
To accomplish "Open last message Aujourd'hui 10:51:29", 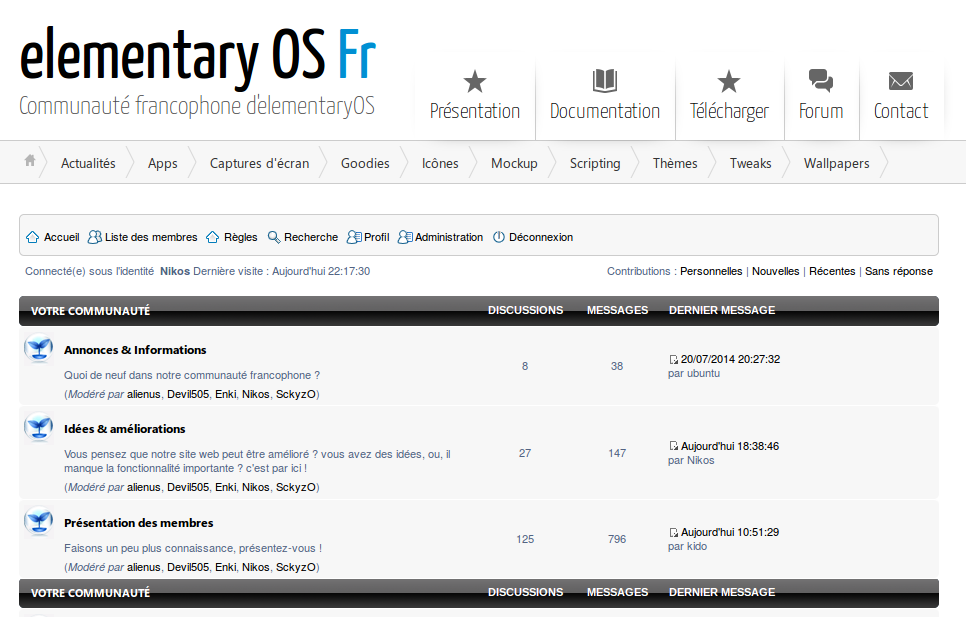I will coord(729,532).
